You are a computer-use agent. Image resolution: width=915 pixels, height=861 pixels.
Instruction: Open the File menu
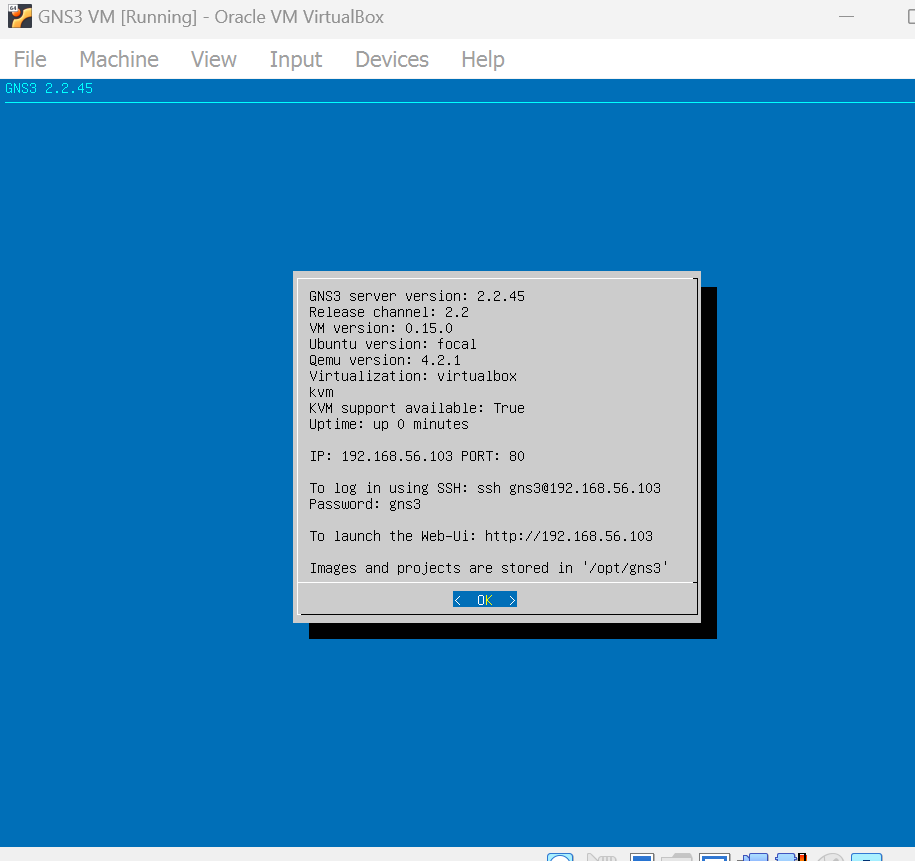(x=30, y=60)
